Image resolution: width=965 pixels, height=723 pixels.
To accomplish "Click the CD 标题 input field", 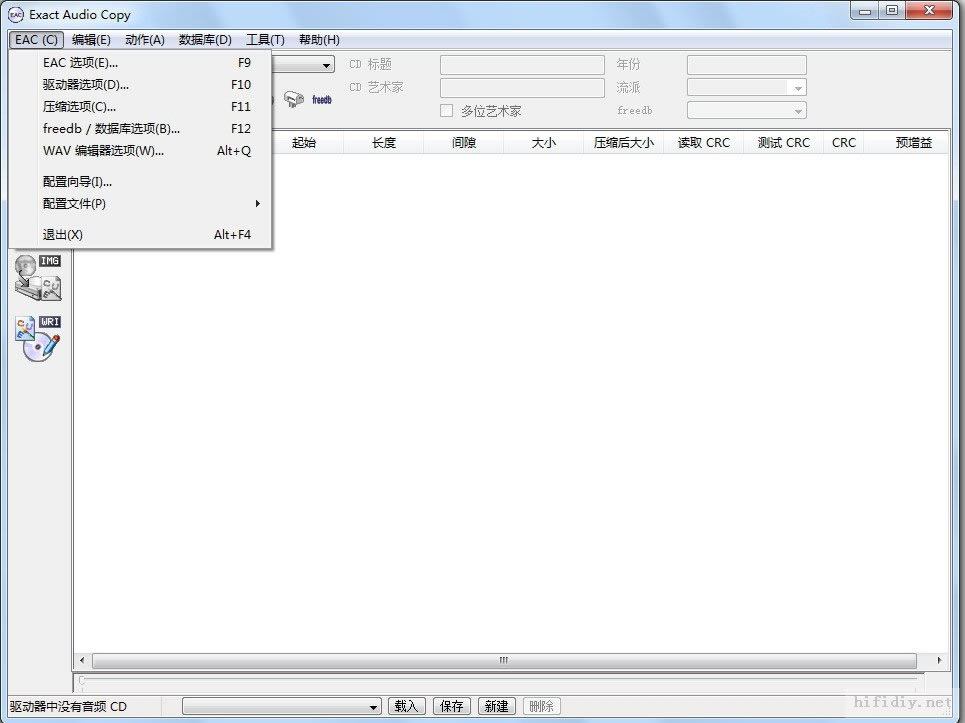I will pos(522,65).
